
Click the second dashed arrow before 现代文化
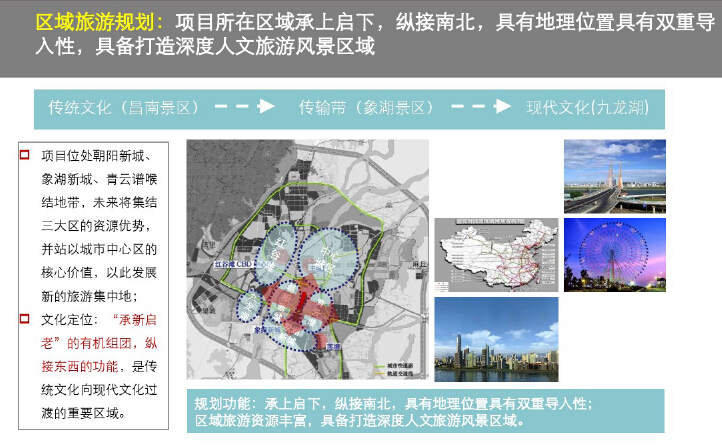click(481, 107)
